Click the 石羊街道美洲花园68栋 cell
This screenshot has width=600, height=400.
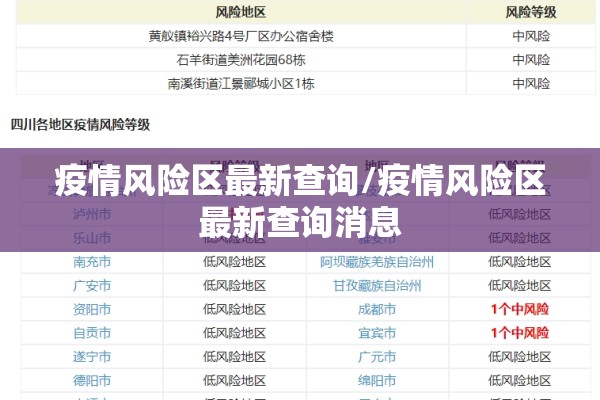pos(241,60)
